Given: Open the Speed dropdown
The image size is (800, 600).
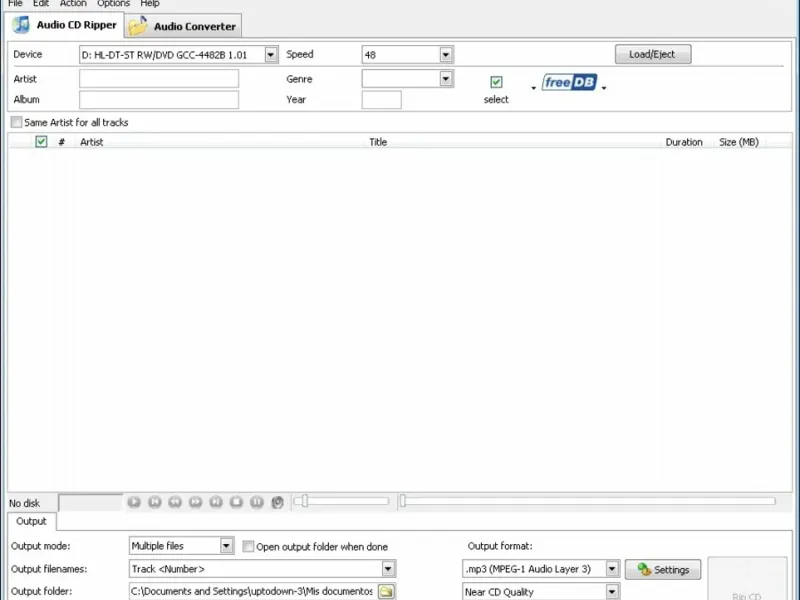Looking at the screenshot, I should tap(446, 55).
